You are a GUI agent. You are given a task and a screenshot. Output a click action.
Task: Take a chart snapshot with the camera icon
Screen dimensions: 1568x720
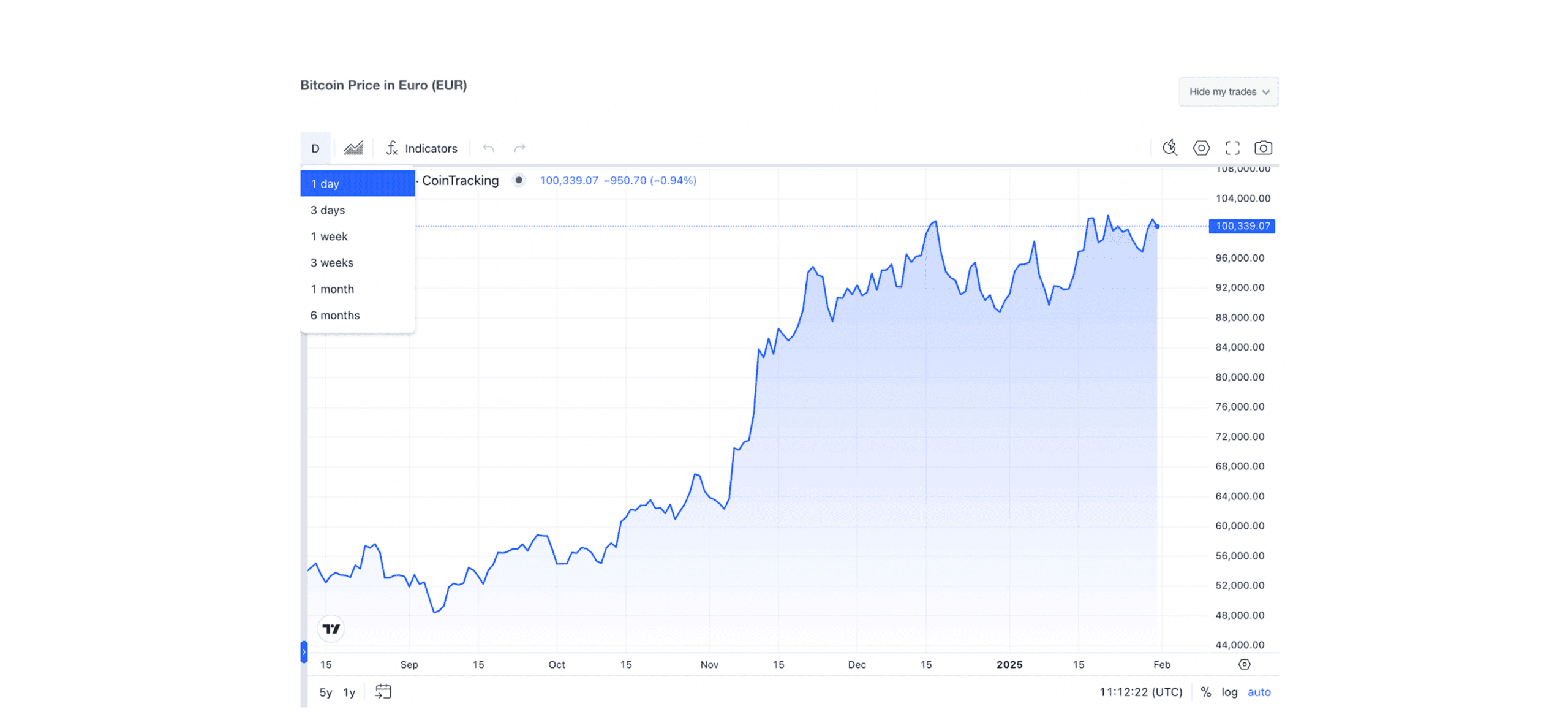pyautogui.click(x=1264, y=148)
